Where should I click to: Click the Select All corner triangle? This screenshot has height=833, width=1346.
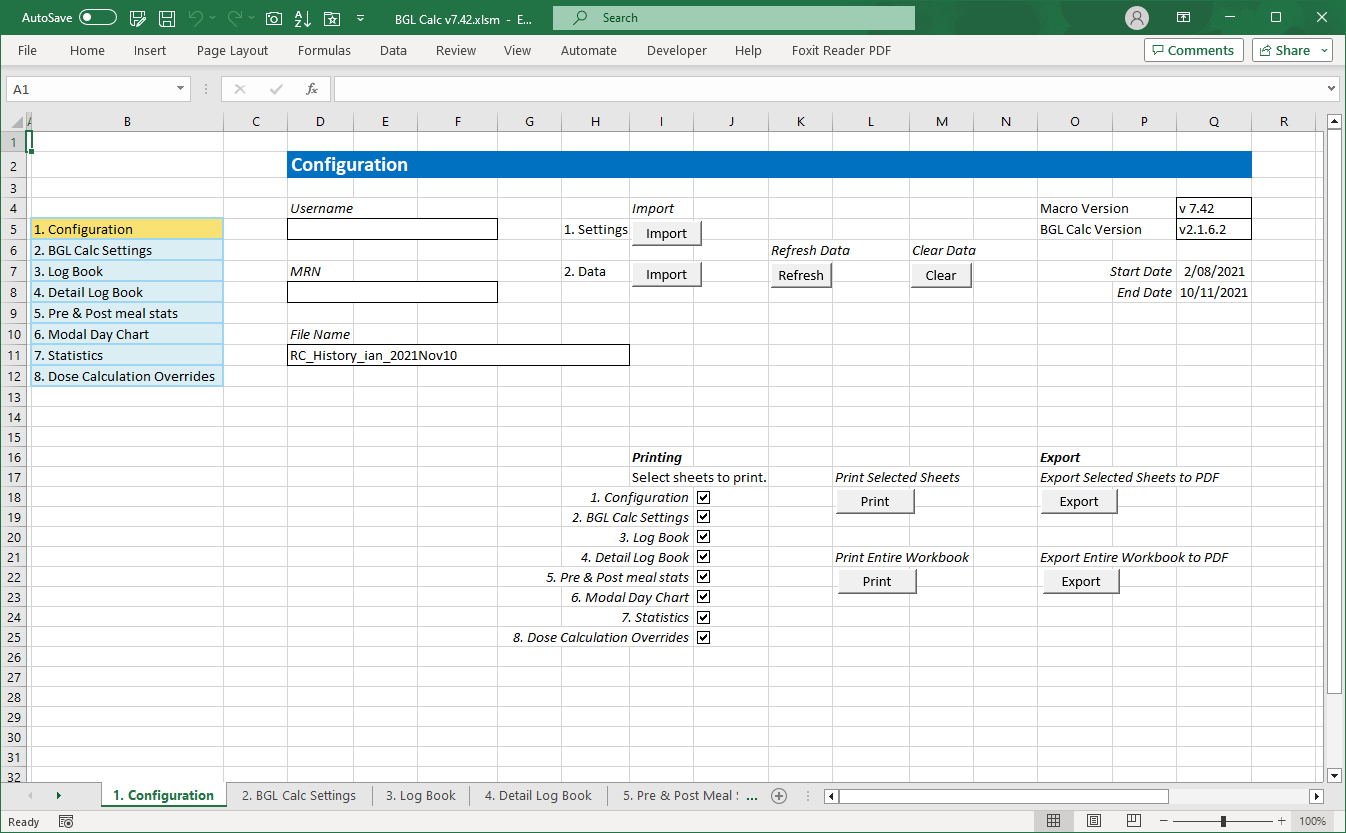pos(15,122)
